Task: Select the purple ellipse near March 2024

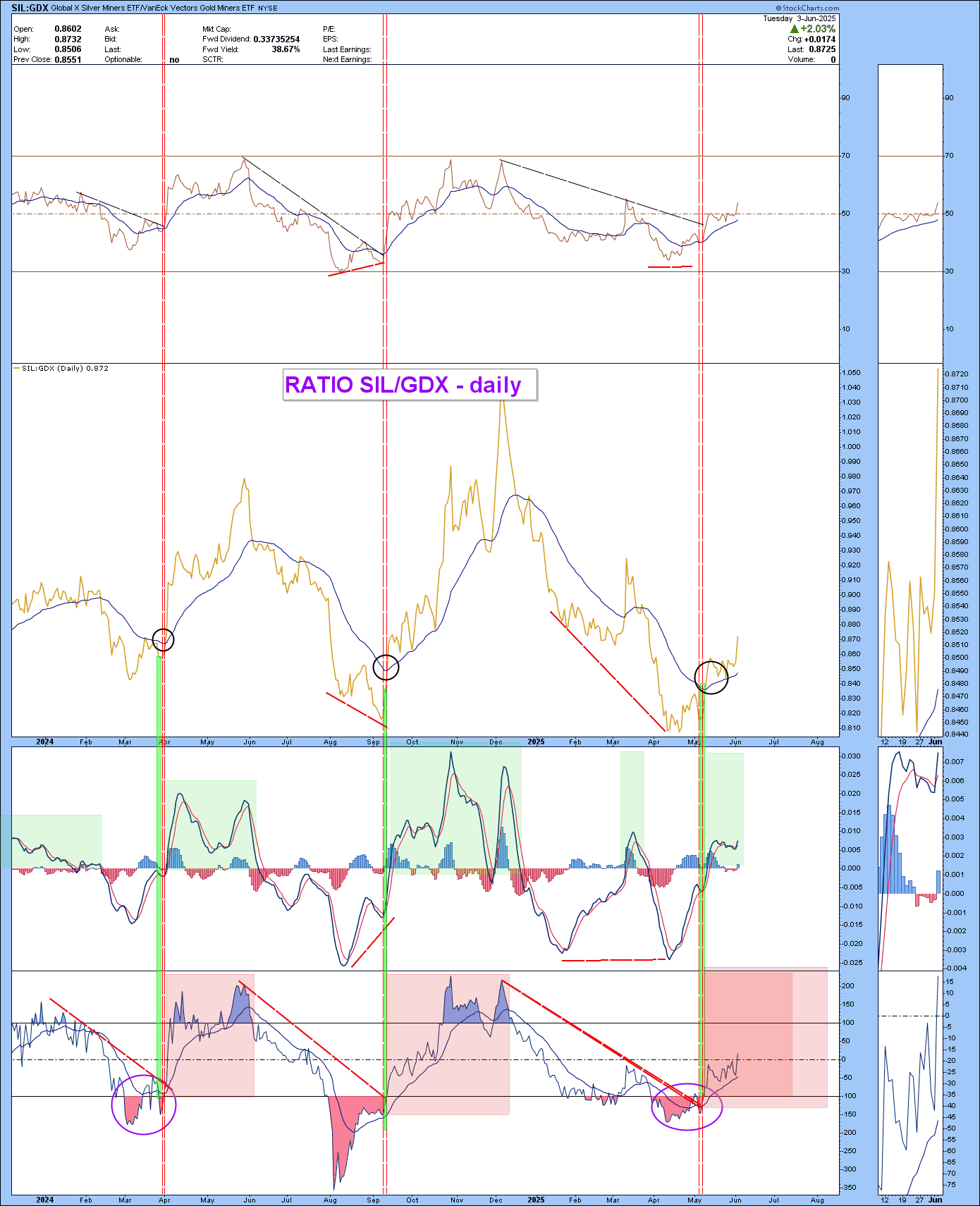Action: (x=144, y=1105)
